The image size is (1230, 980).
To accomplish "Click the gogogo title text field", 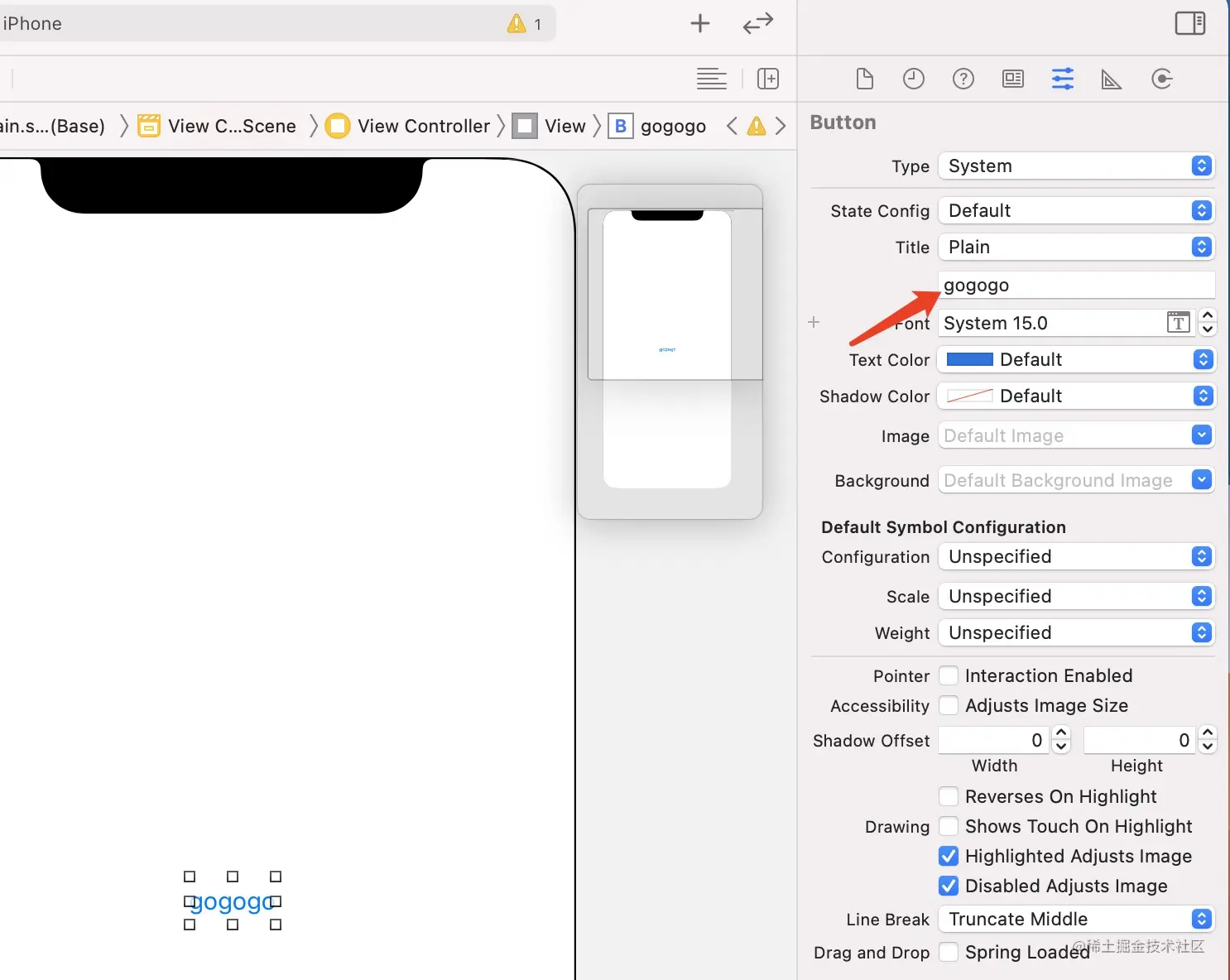I will (x=1076, y=285).
